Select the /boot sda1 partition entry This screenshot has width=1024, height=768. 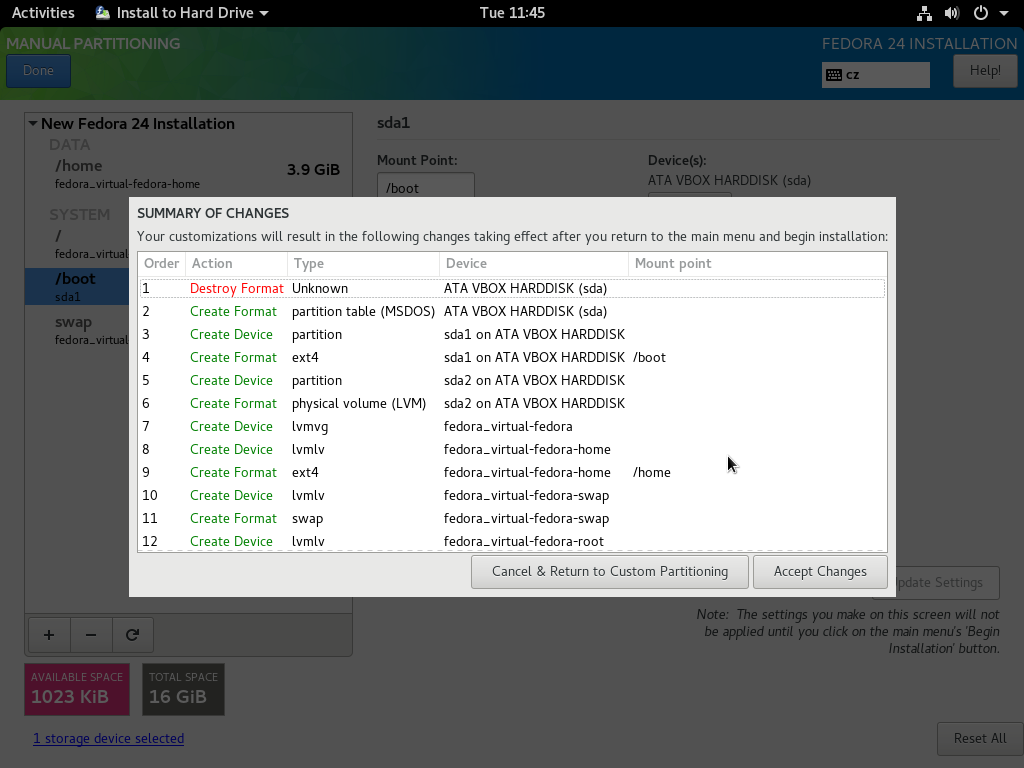pyautogui.click(x=77, y=287)
